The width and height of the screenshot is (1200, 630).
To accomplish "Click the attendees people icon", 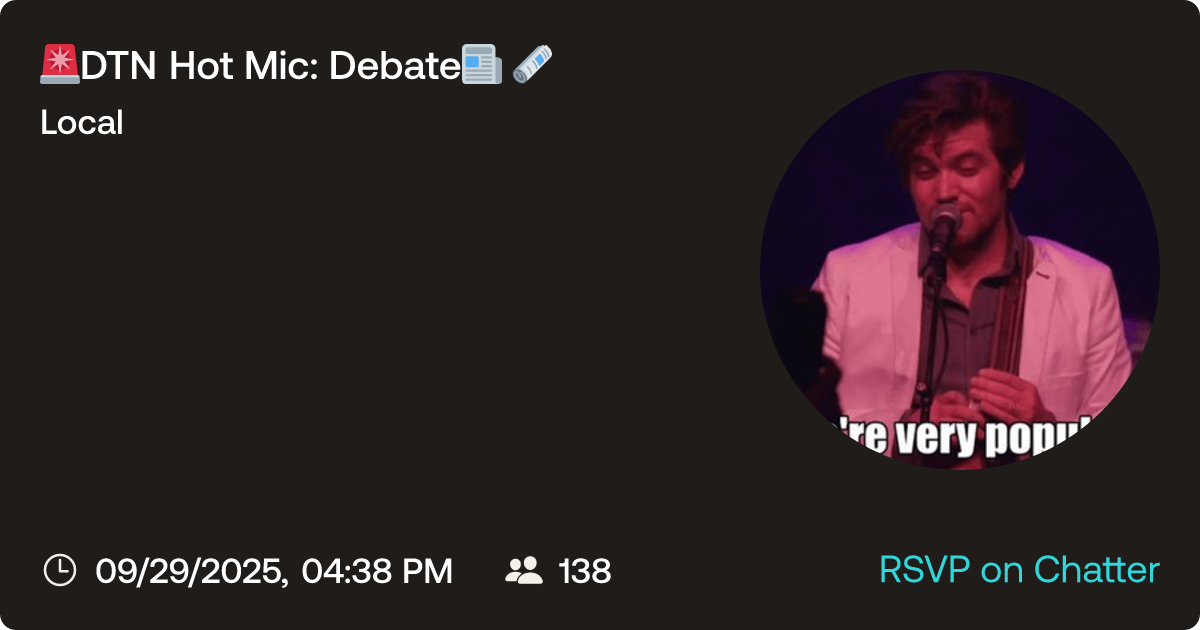I will (524, 571).
